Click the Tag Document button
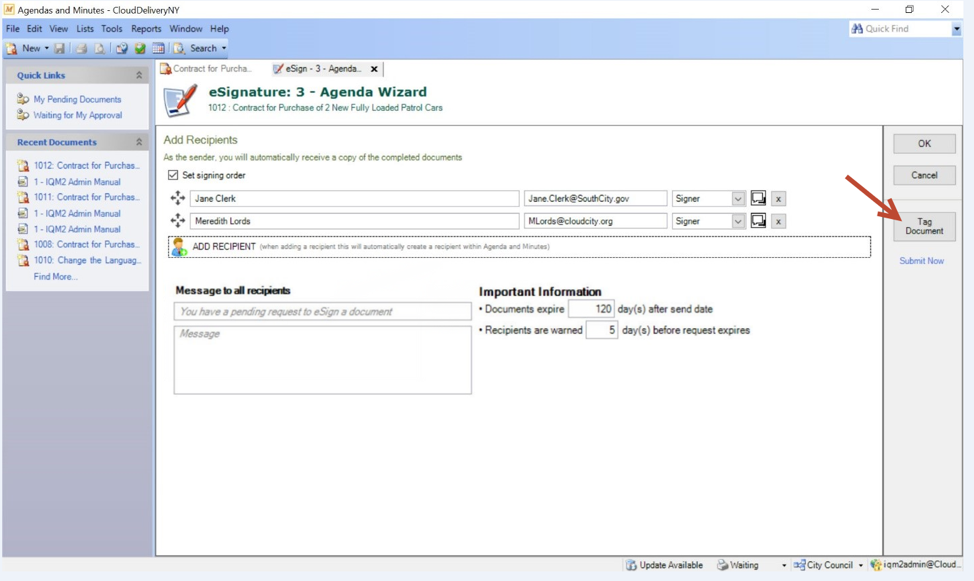Screen dimensions: 974x581 (924, 226)
